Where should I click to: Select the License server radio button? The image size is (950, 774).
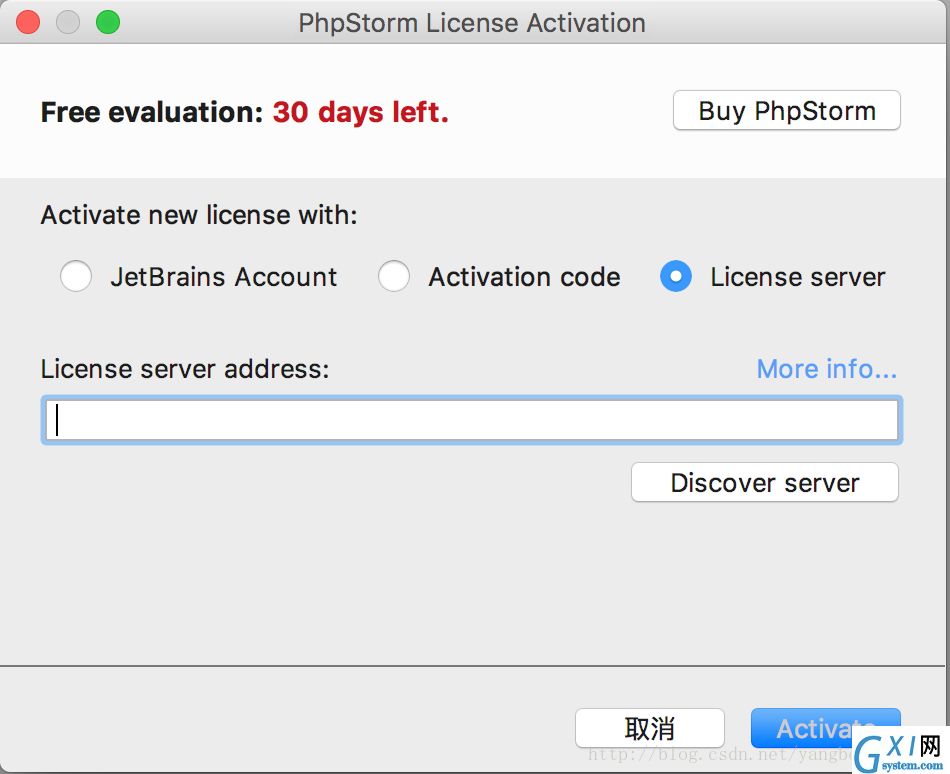(676, 276)
